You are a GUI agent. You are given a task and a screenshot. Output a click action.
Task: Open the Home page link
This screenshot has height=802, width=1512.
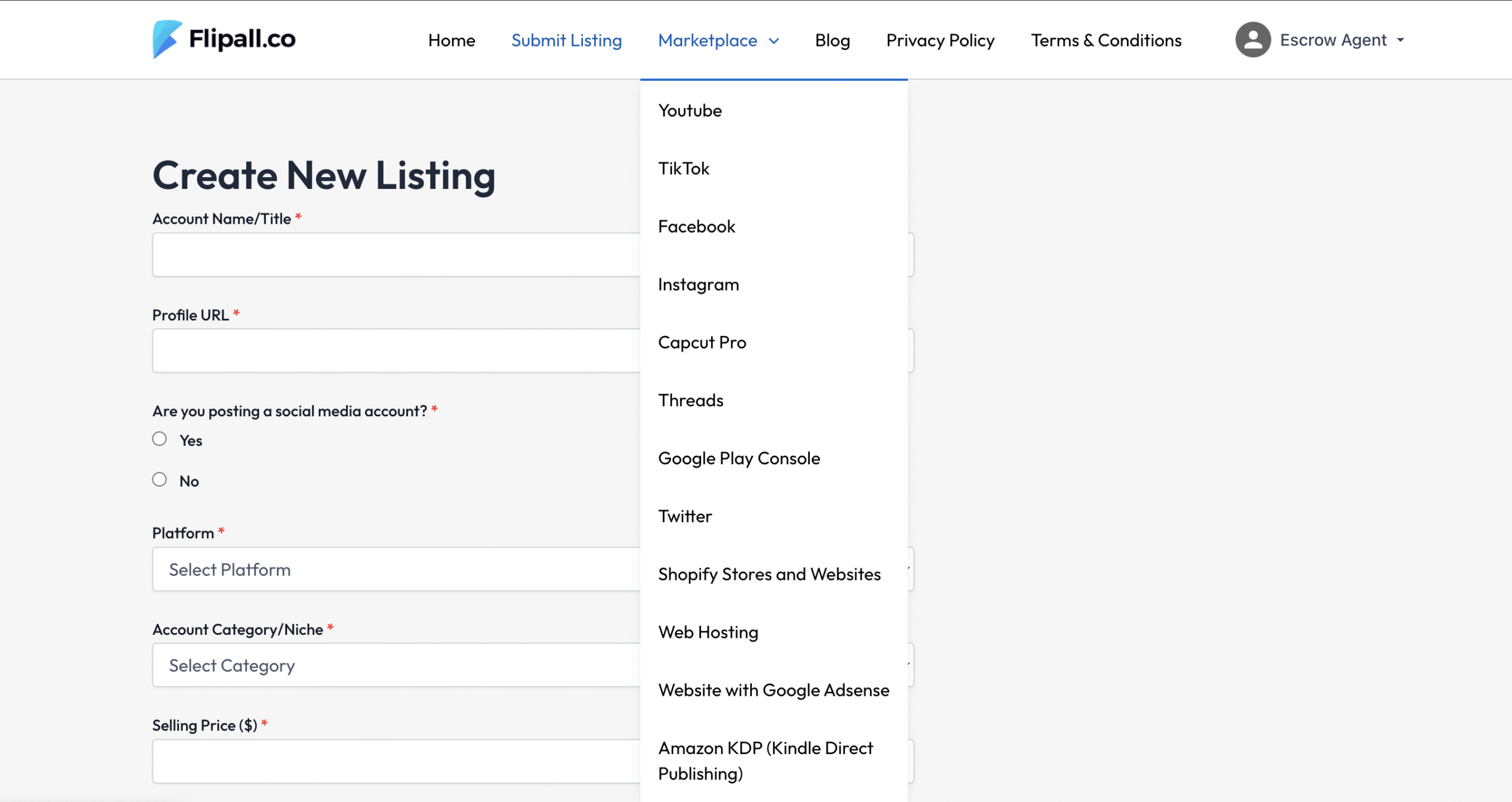coord(451,40)
